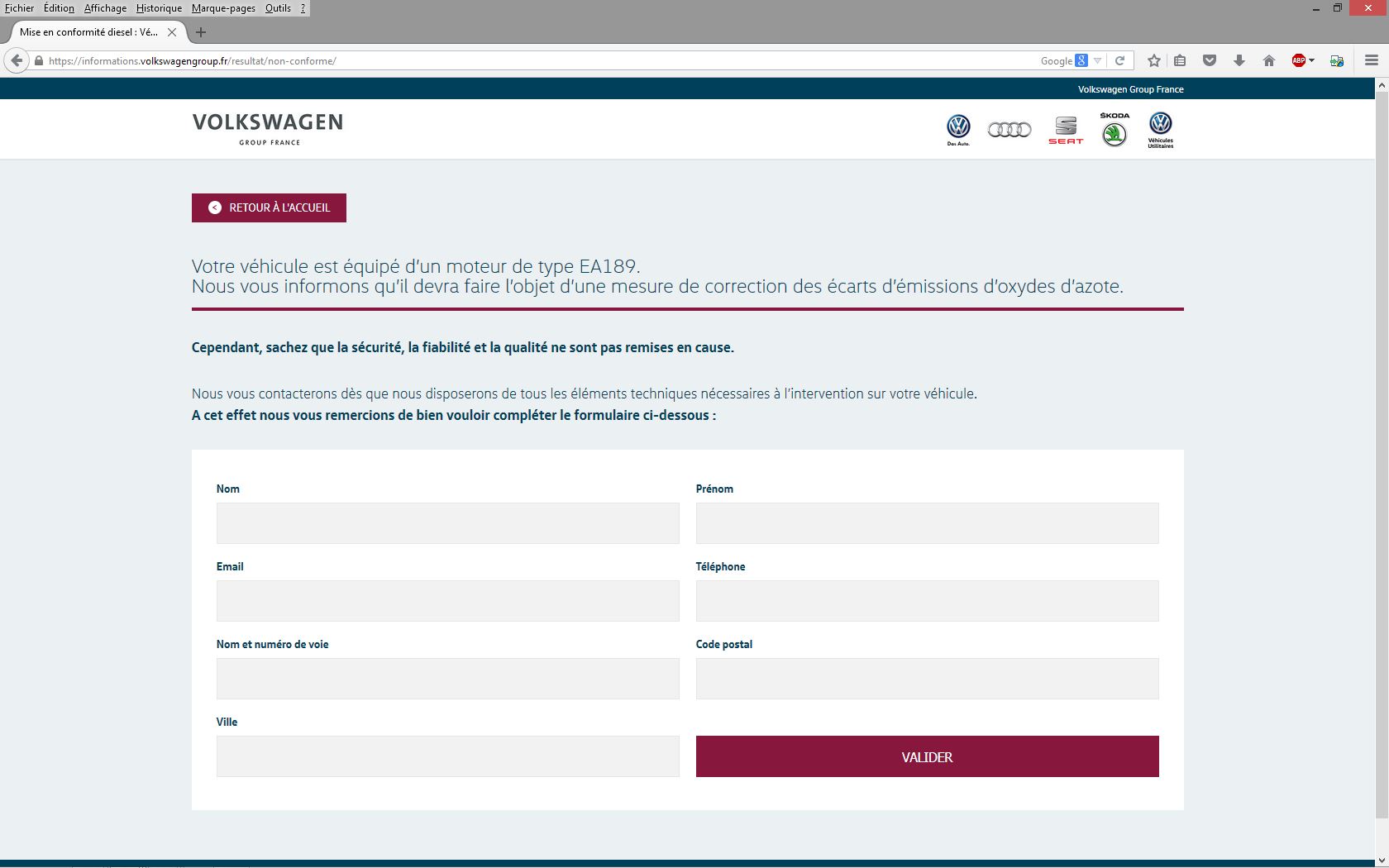The image size is (1389, 868).
Task: Open a new tab with the plus button
Action: [x=200, y=32]
